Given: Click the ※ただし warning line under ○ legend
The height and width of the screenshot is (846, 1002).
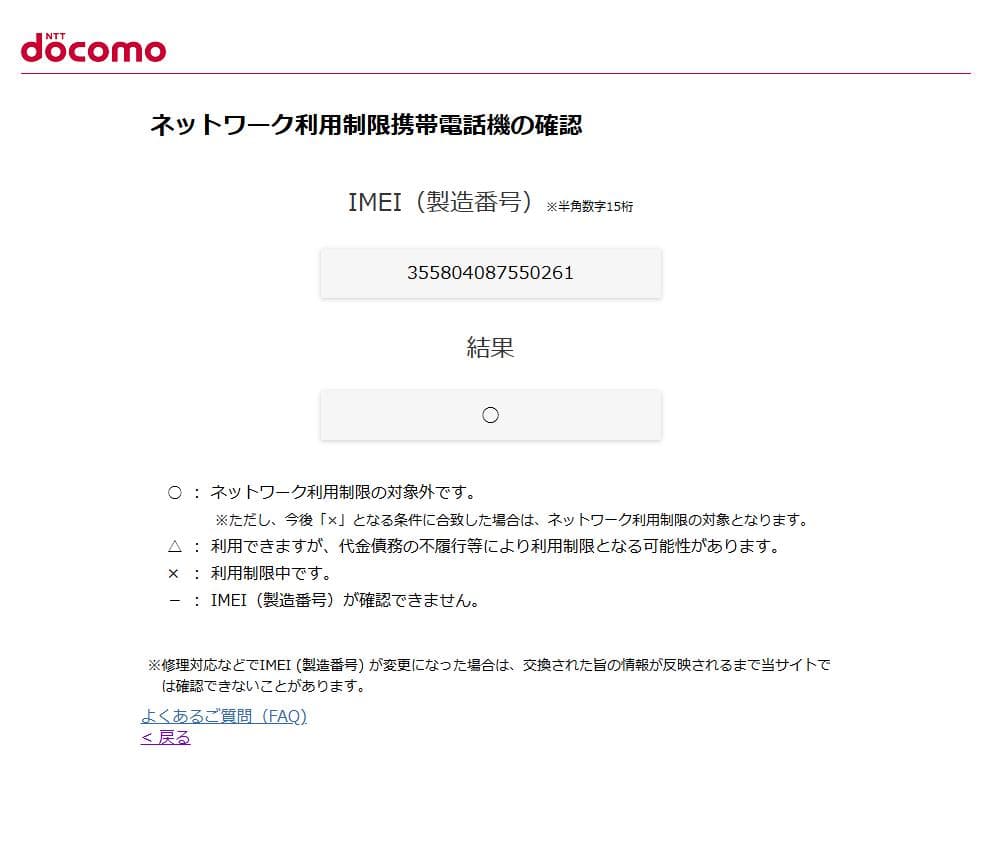Looking at the screenshot, I should click(x=515, y=519).
